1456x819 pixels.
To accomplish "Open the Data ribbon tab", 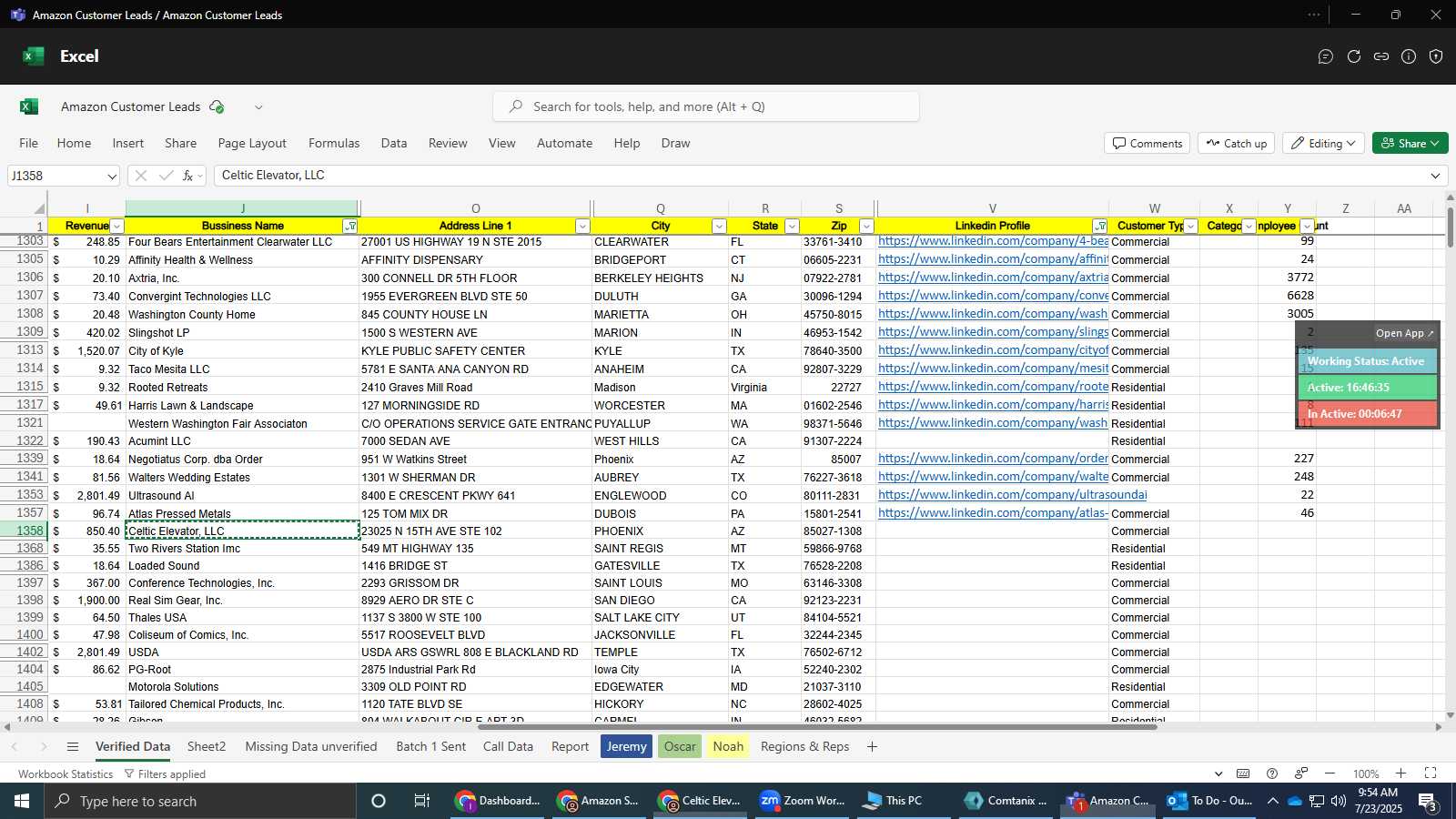I will point(394,144).
